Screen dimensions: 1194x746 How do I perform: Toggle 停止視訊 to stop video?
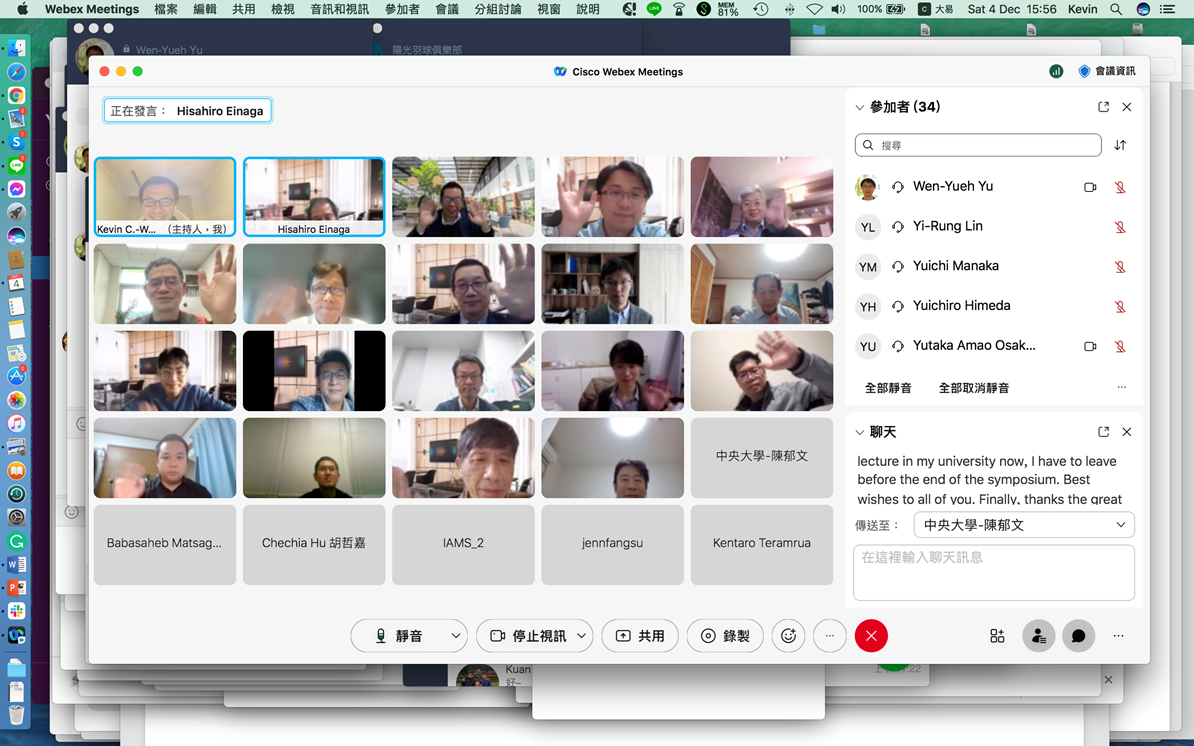tap(528, 636)
